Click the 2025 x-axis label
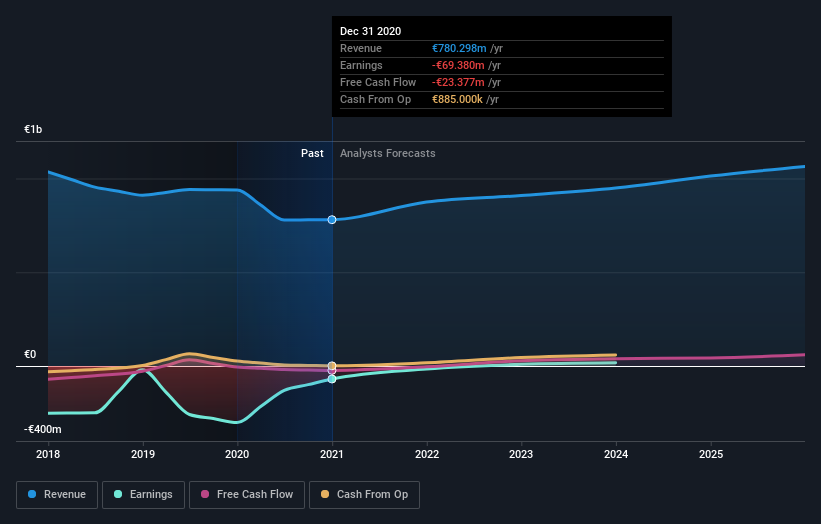The image size is (821, 524). 711,454
